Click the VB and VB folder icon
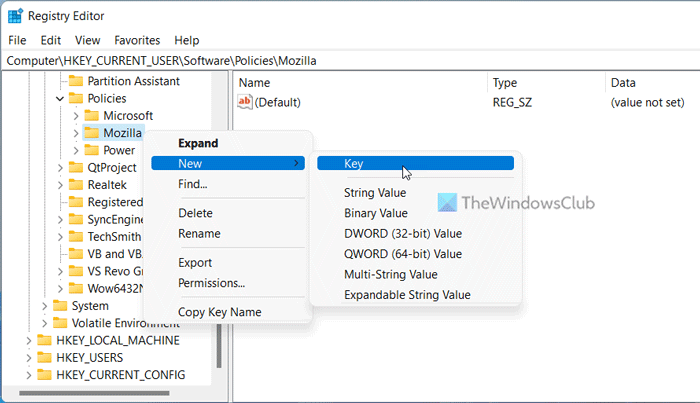This screenshot has width=700, height=403. click(x=76, y=254)
